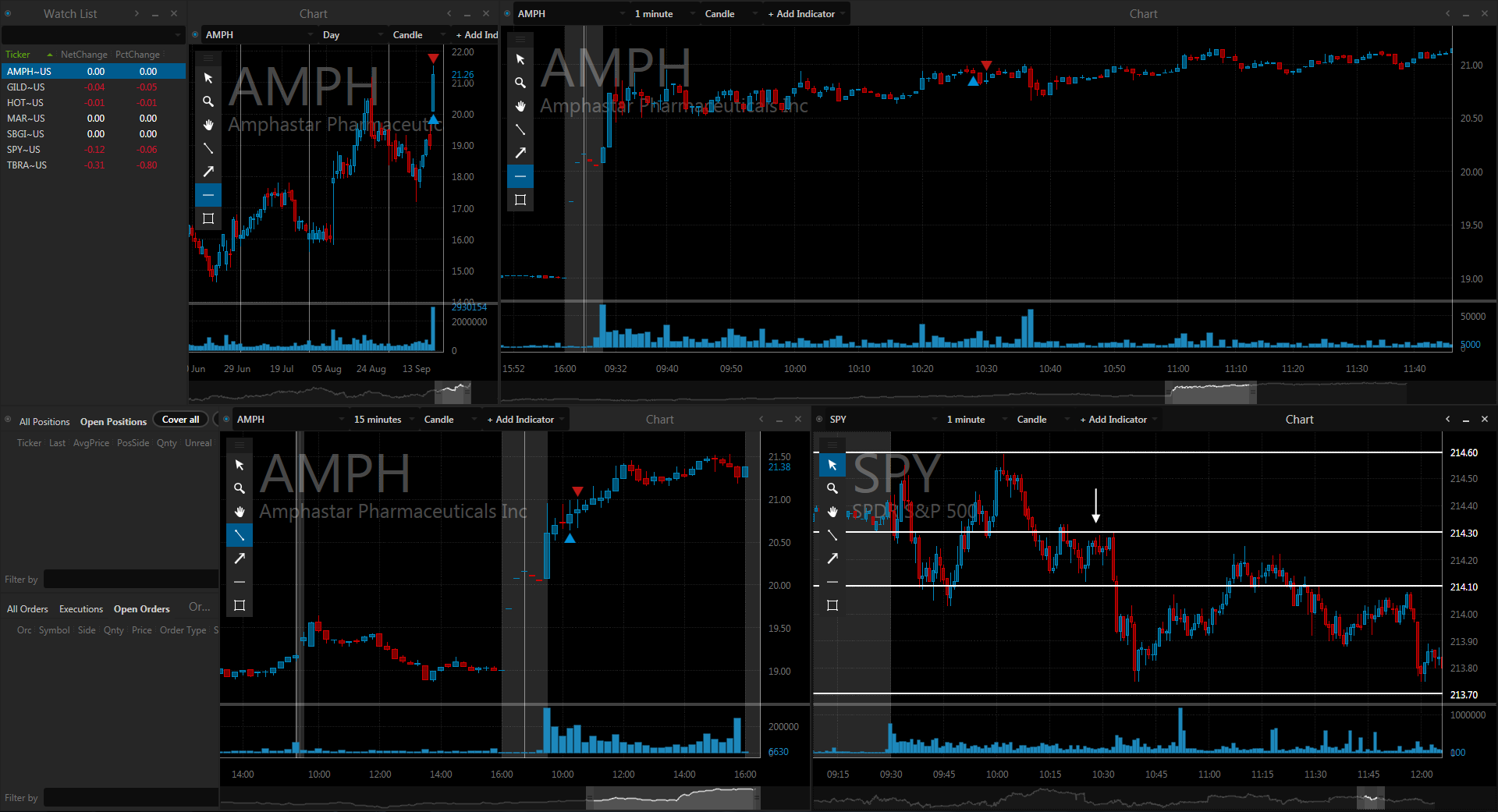The width and height of the screenshot is (1498, 812).
Task: Toggle link indicator dot on Positions panel
Action: tap(8, 420)
